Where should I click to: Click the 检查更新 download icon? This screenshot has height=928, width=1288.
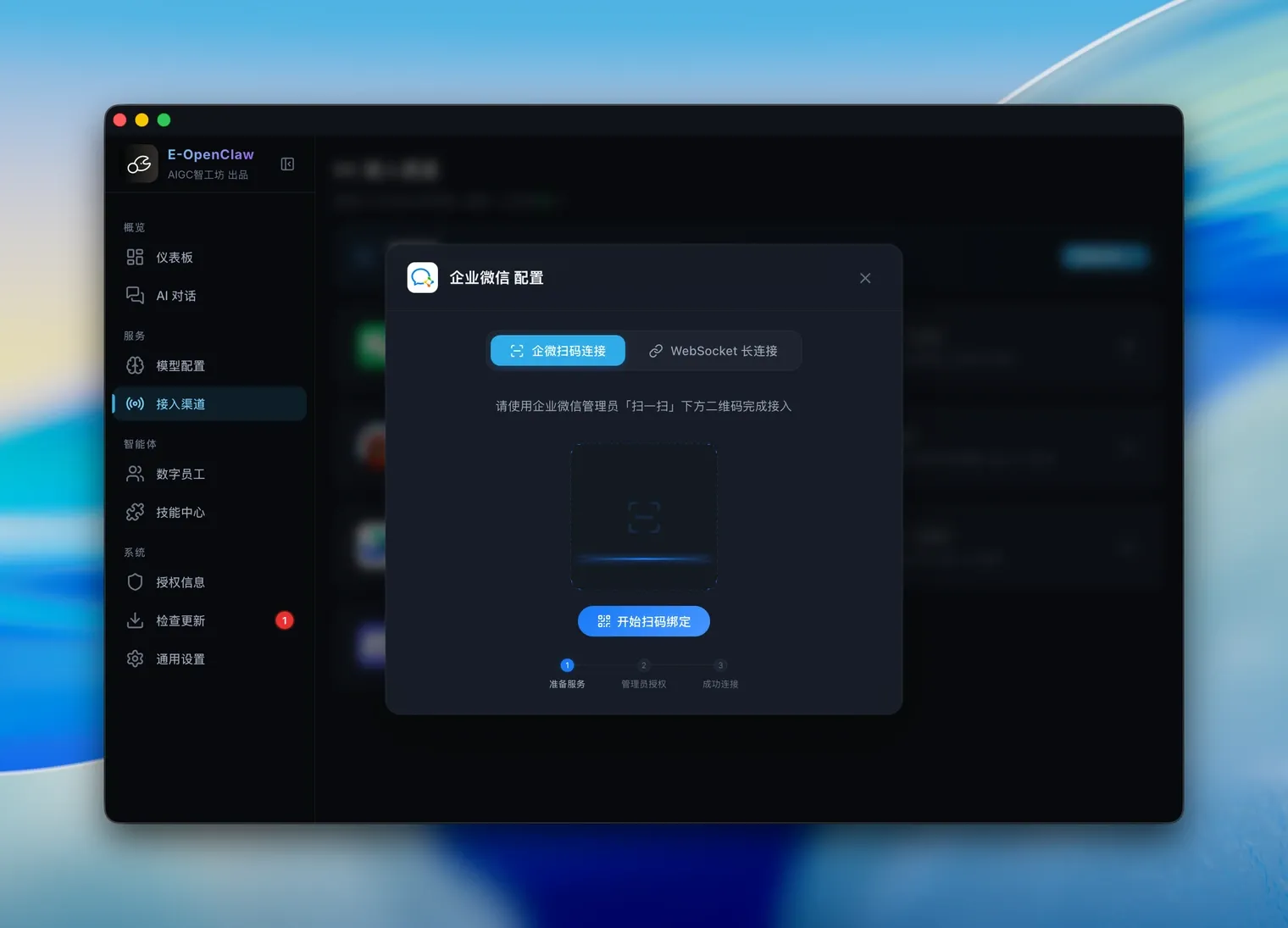(135, 620)
